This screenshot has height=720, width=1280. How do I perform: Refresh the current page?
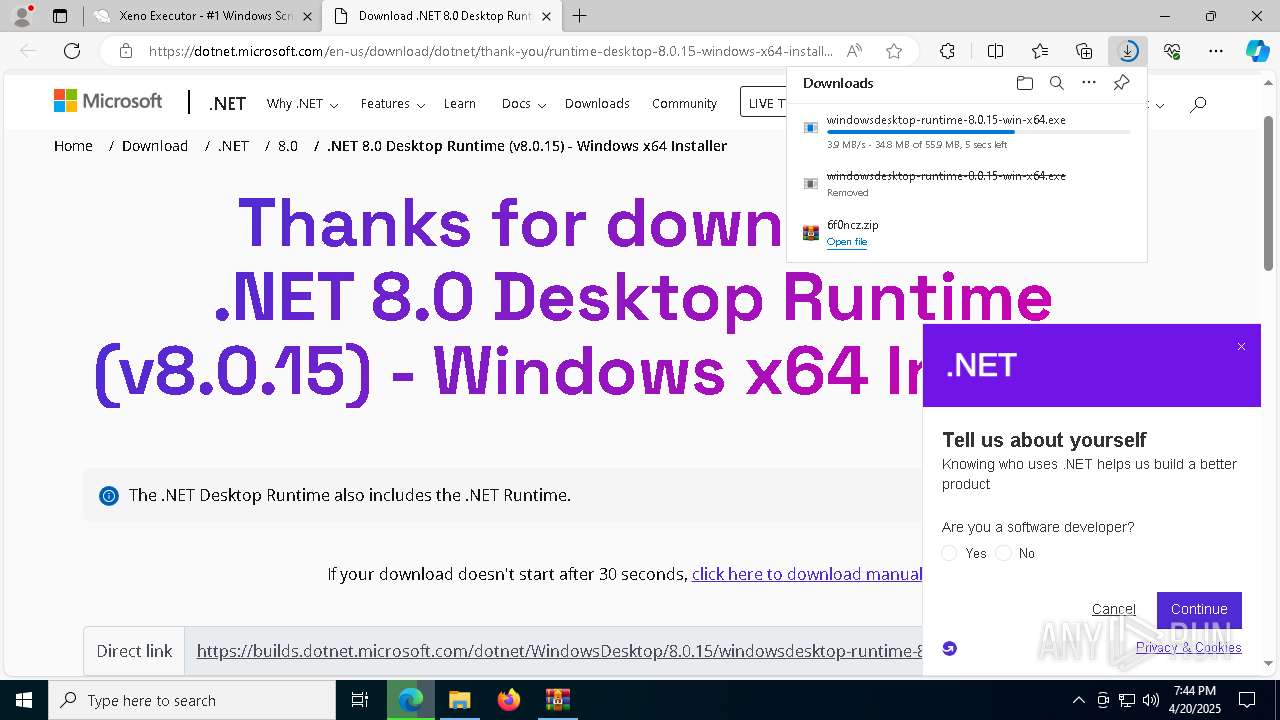[x=72, y=51]
